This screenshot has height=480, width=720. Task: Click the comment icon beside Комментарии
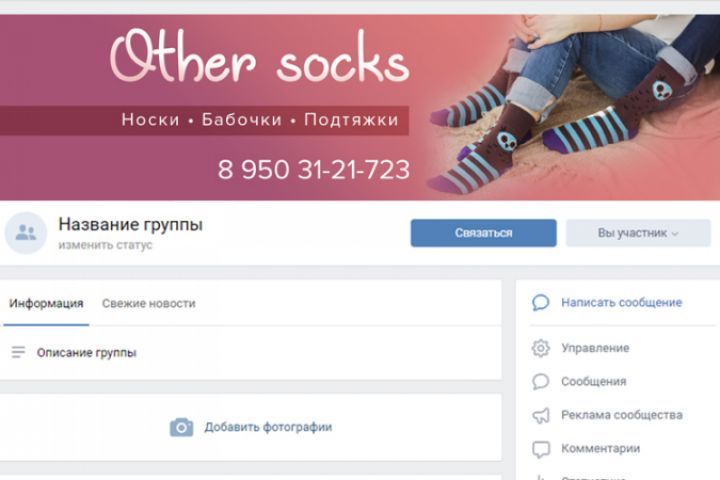(x=540, y=449)
